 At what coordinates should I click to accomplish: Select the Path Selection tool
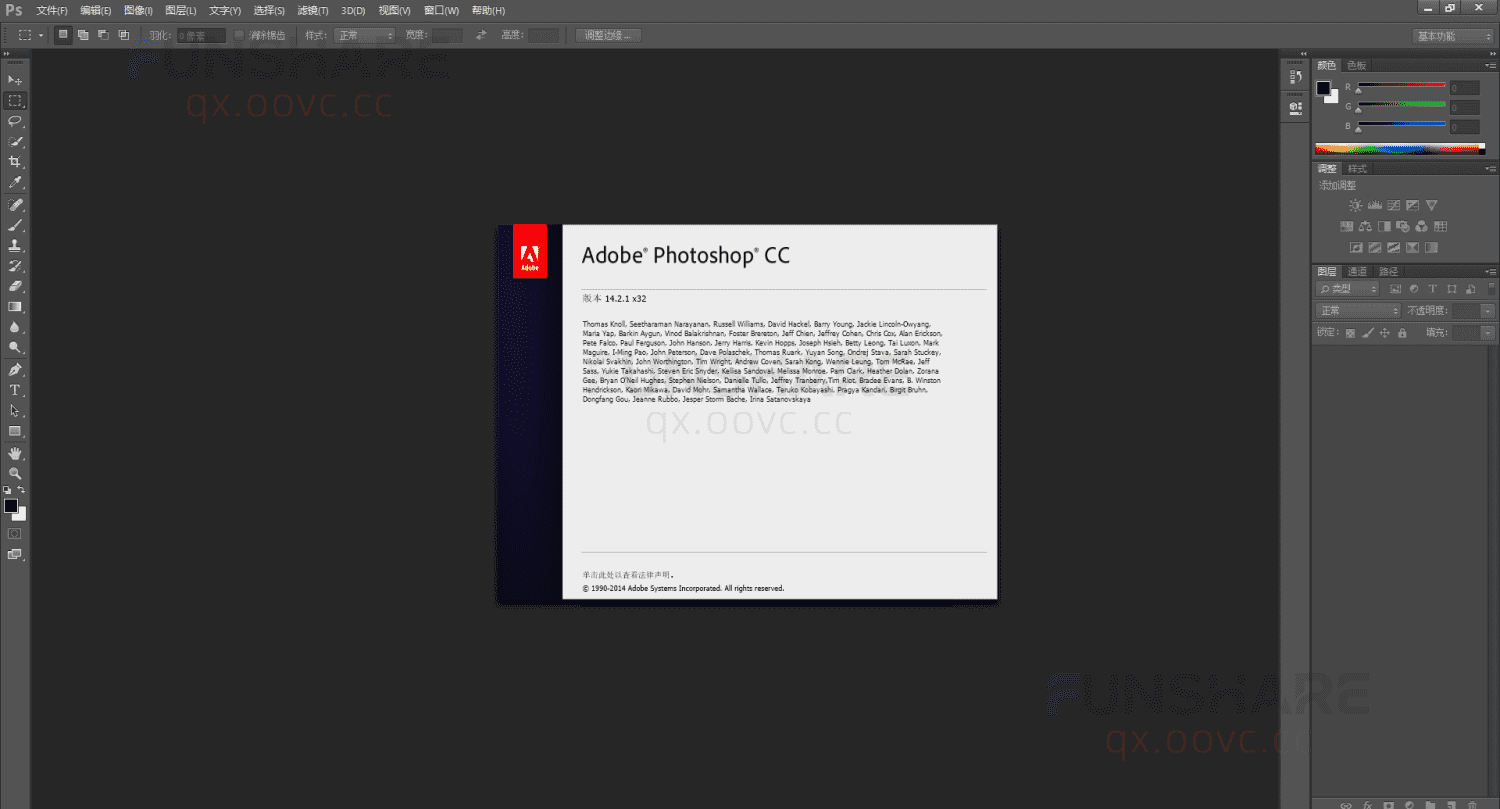point(15,411)
